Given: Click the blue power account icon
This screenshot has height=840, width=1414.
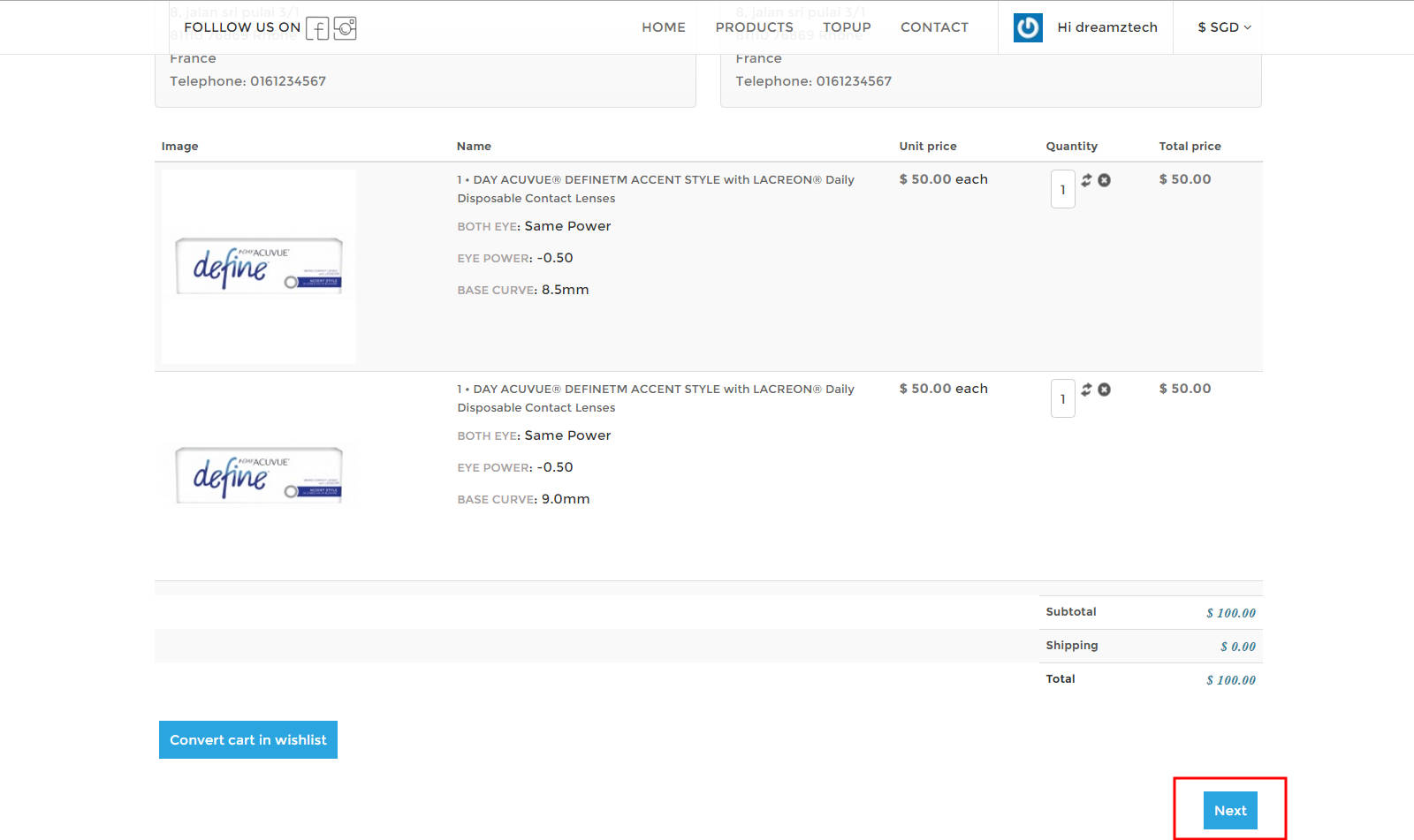Looking at the screenshot, I should [x=1027, y=27].
